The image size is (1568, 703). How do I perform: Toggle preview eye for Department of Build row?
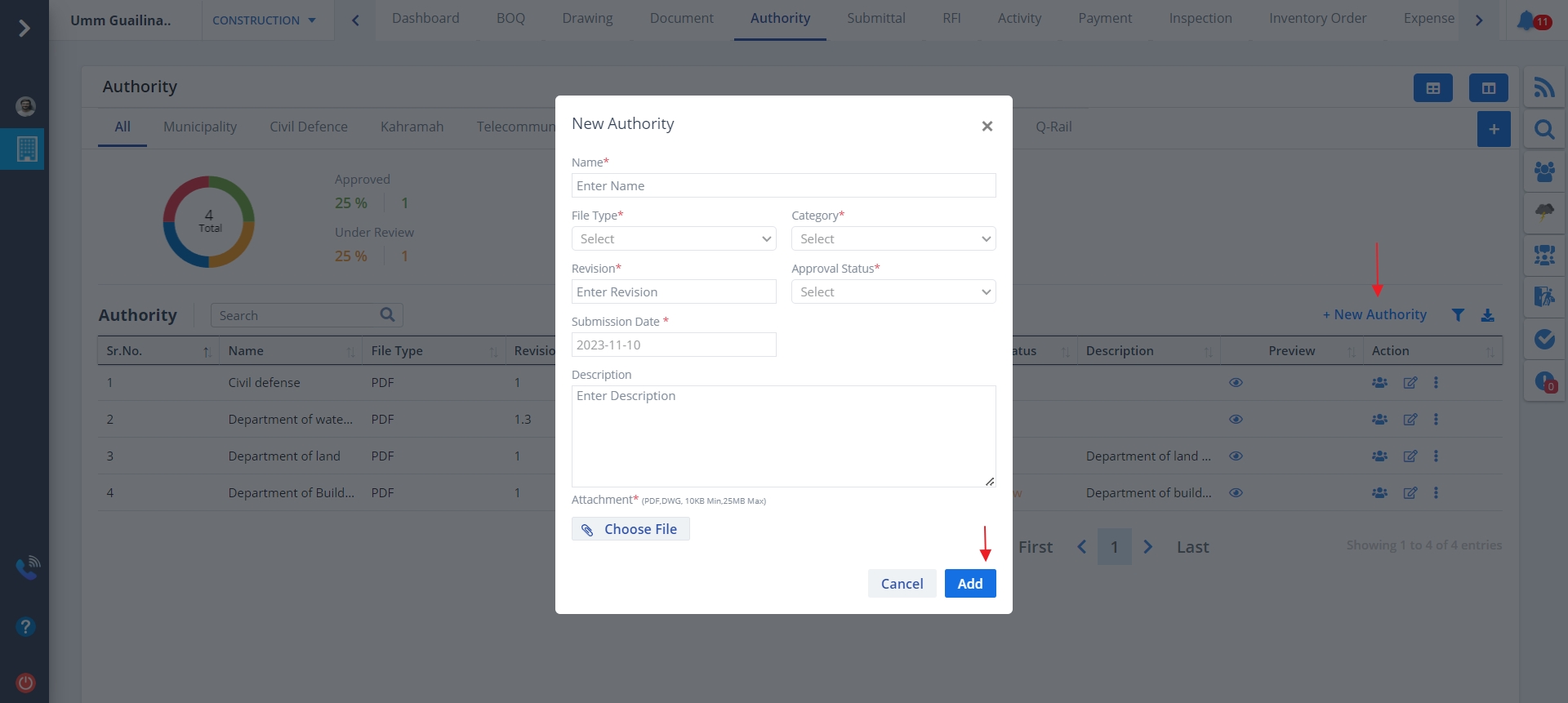[1236, 493]
